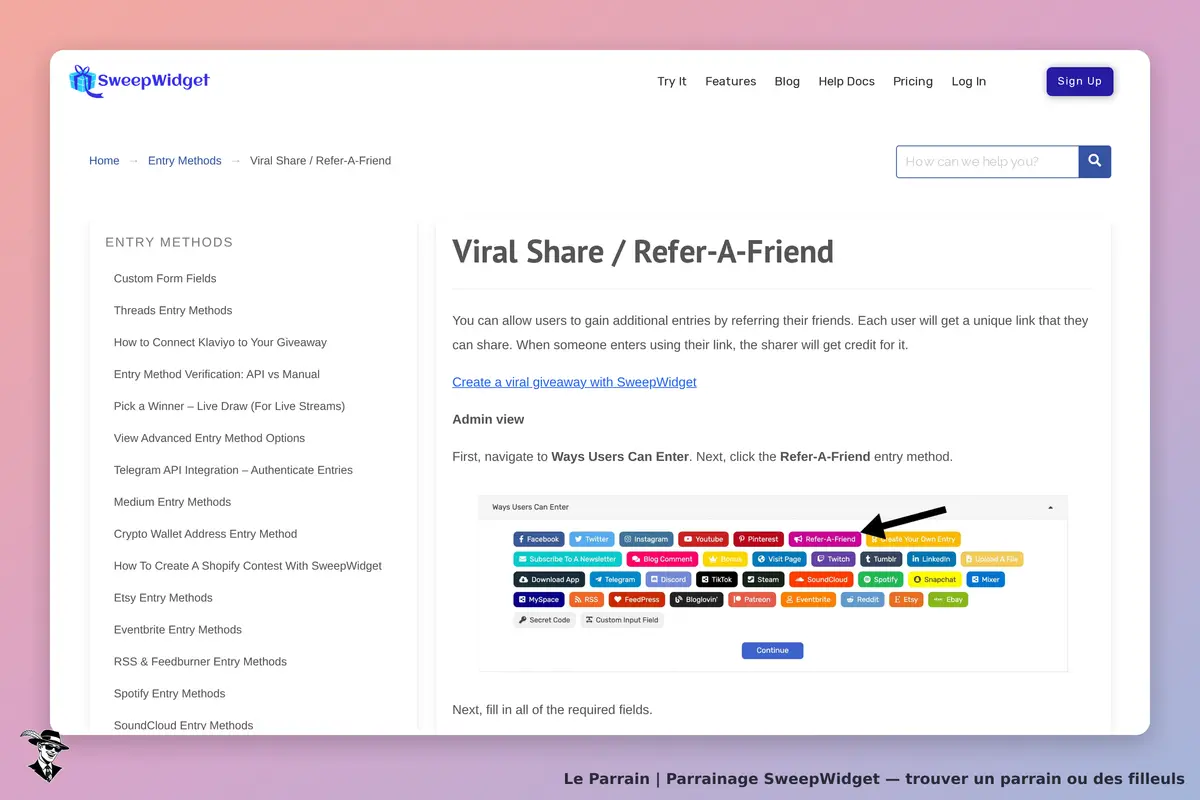Click Log In in the navigation
This screenshot has width=1200, height=800.
[x=969, y=82]
